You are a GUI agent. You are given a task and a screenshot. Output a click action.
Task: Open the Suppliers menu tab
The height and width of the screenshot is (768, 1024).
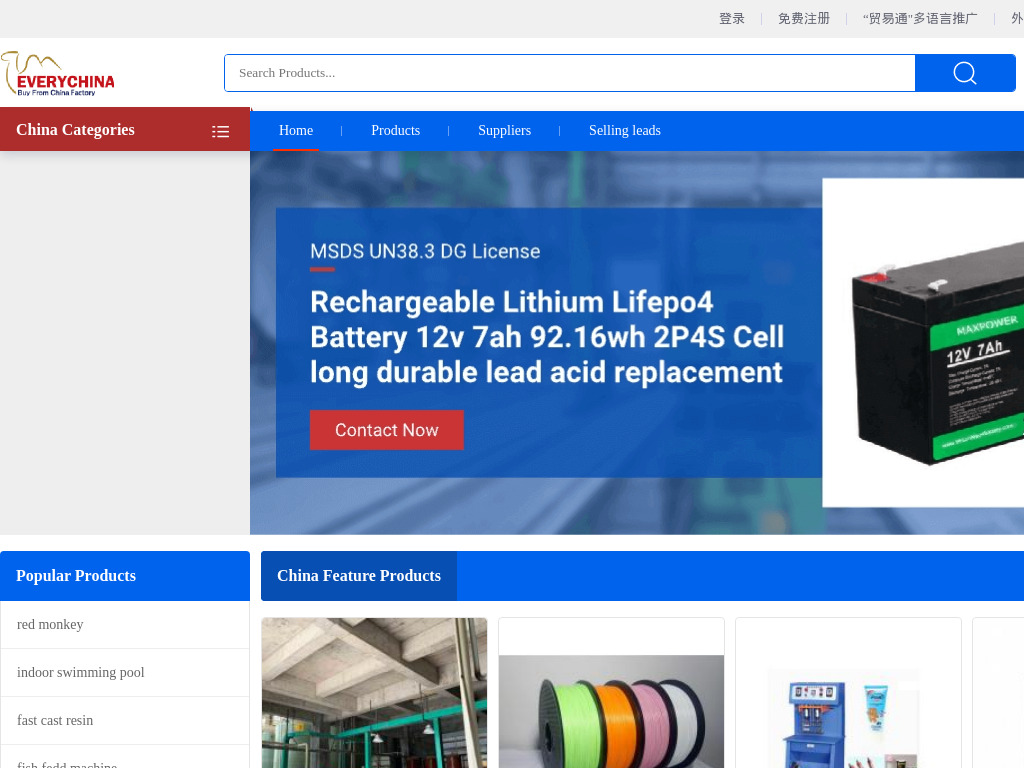[504, 131]
